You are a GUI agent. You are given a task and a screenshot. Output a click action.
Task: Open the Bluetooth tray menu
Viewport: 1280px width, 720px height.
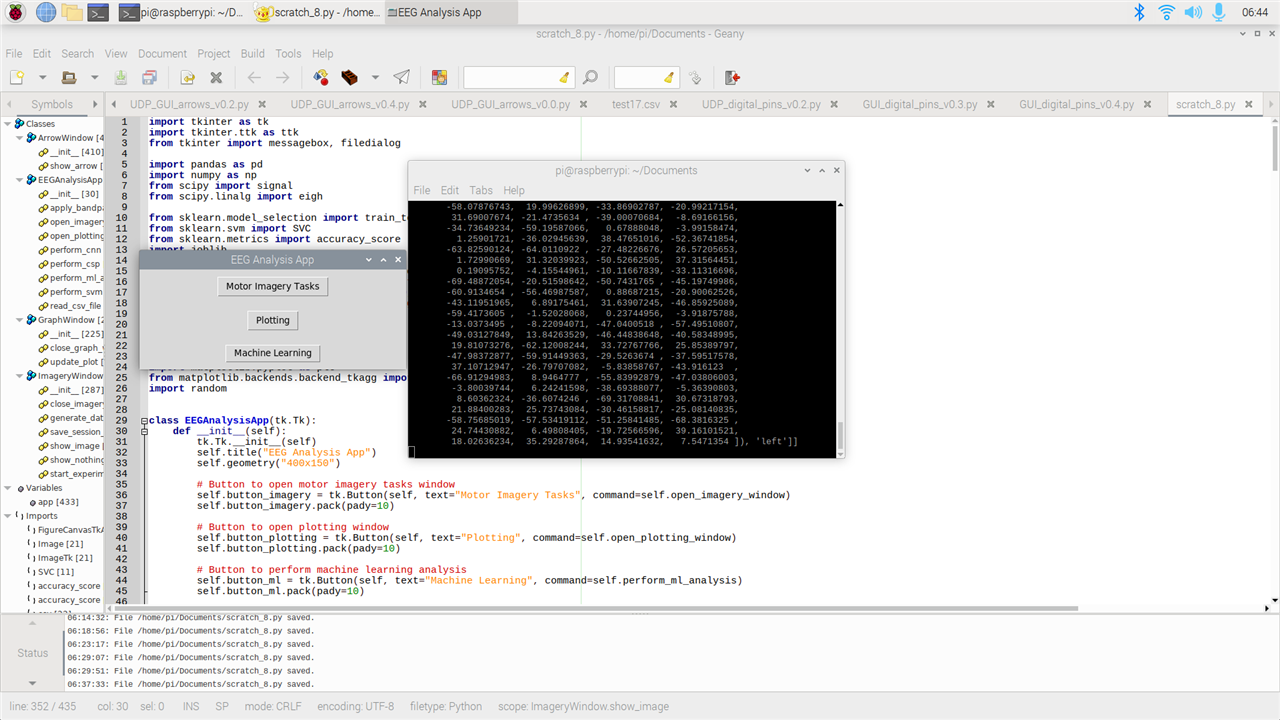point(1139,12)
